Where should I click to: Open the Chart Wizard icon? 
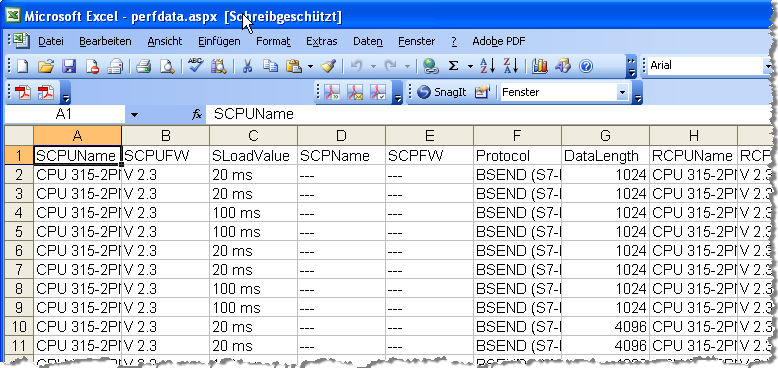coord(540,66)
